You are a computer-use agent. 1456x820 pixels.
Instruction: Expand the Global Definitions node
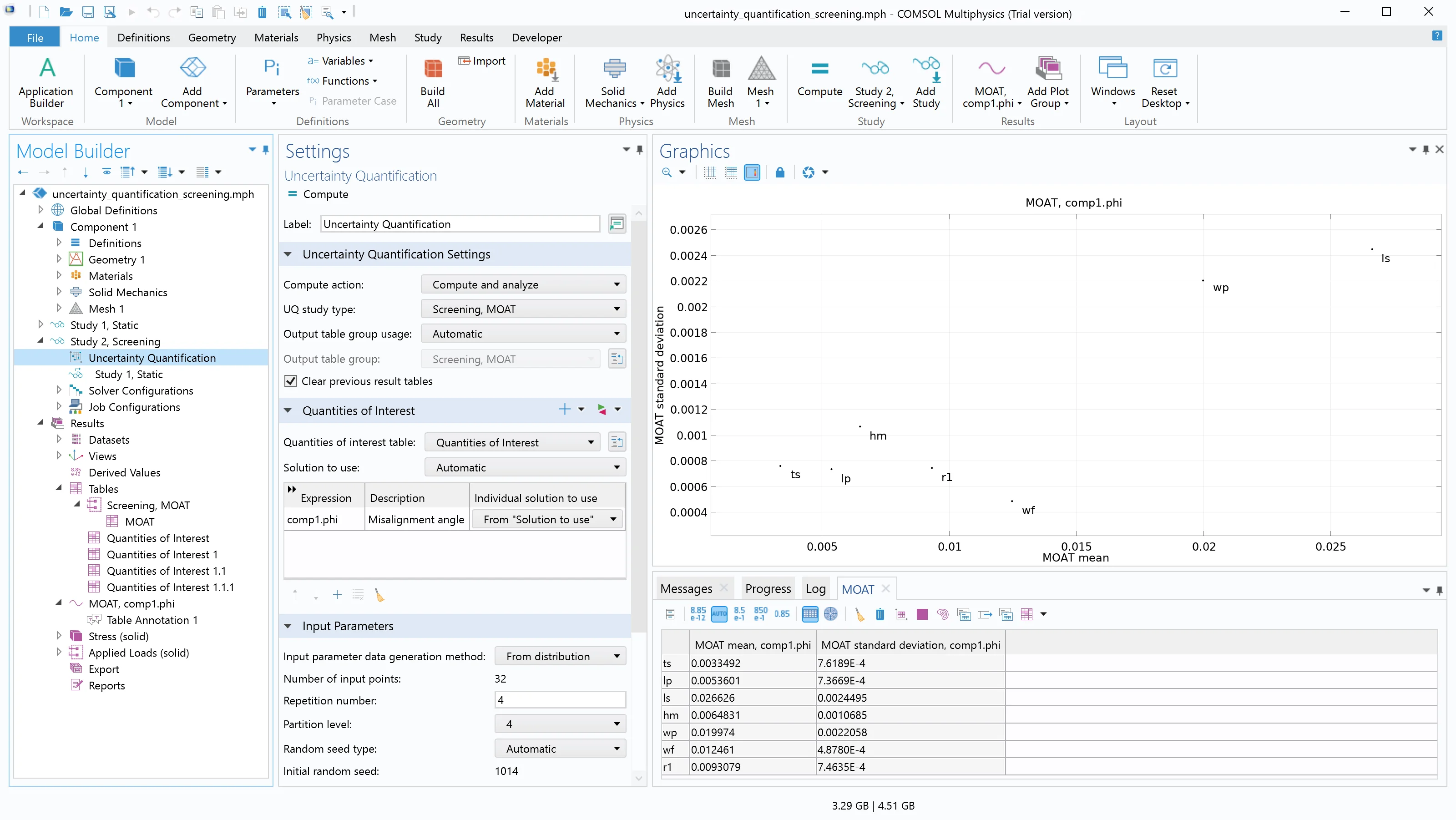pos(40,210)
